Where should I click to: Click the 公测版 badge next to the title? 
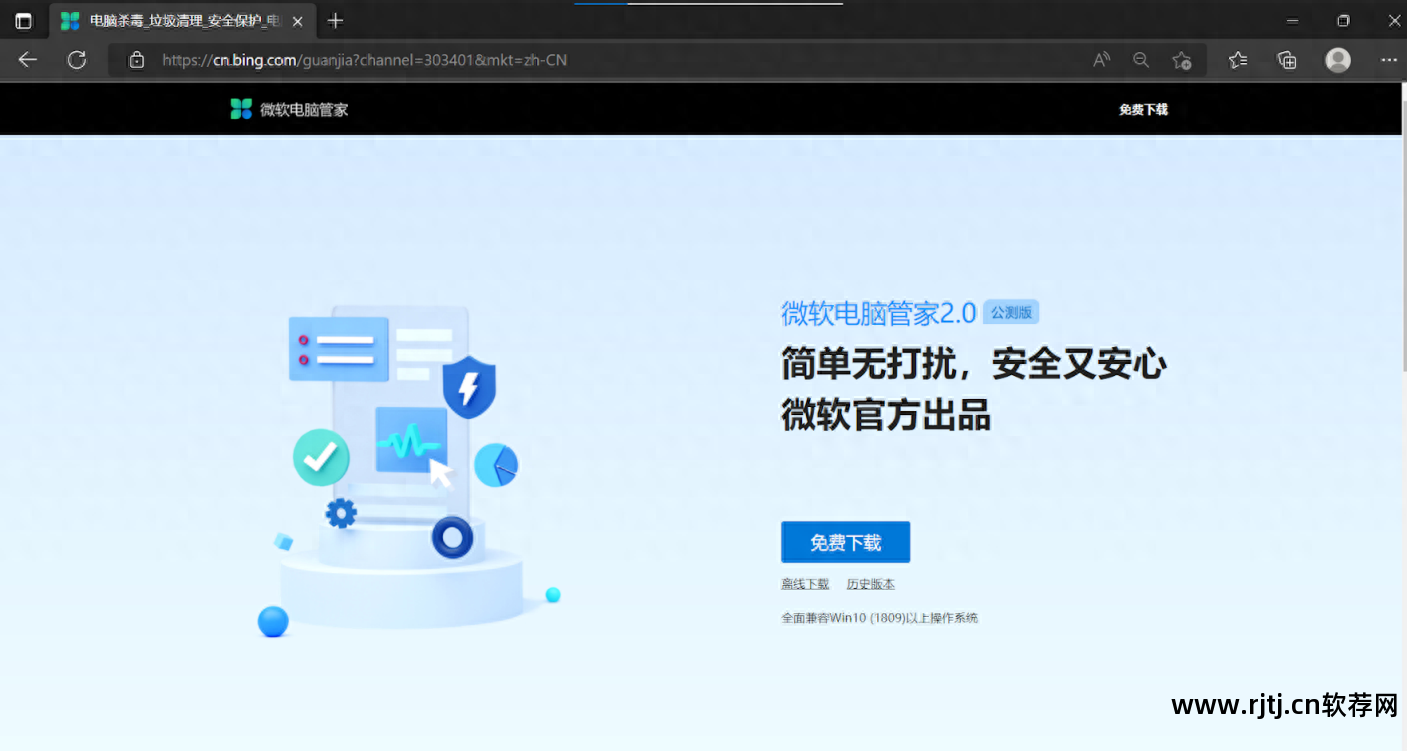(x=1011, y=311)
